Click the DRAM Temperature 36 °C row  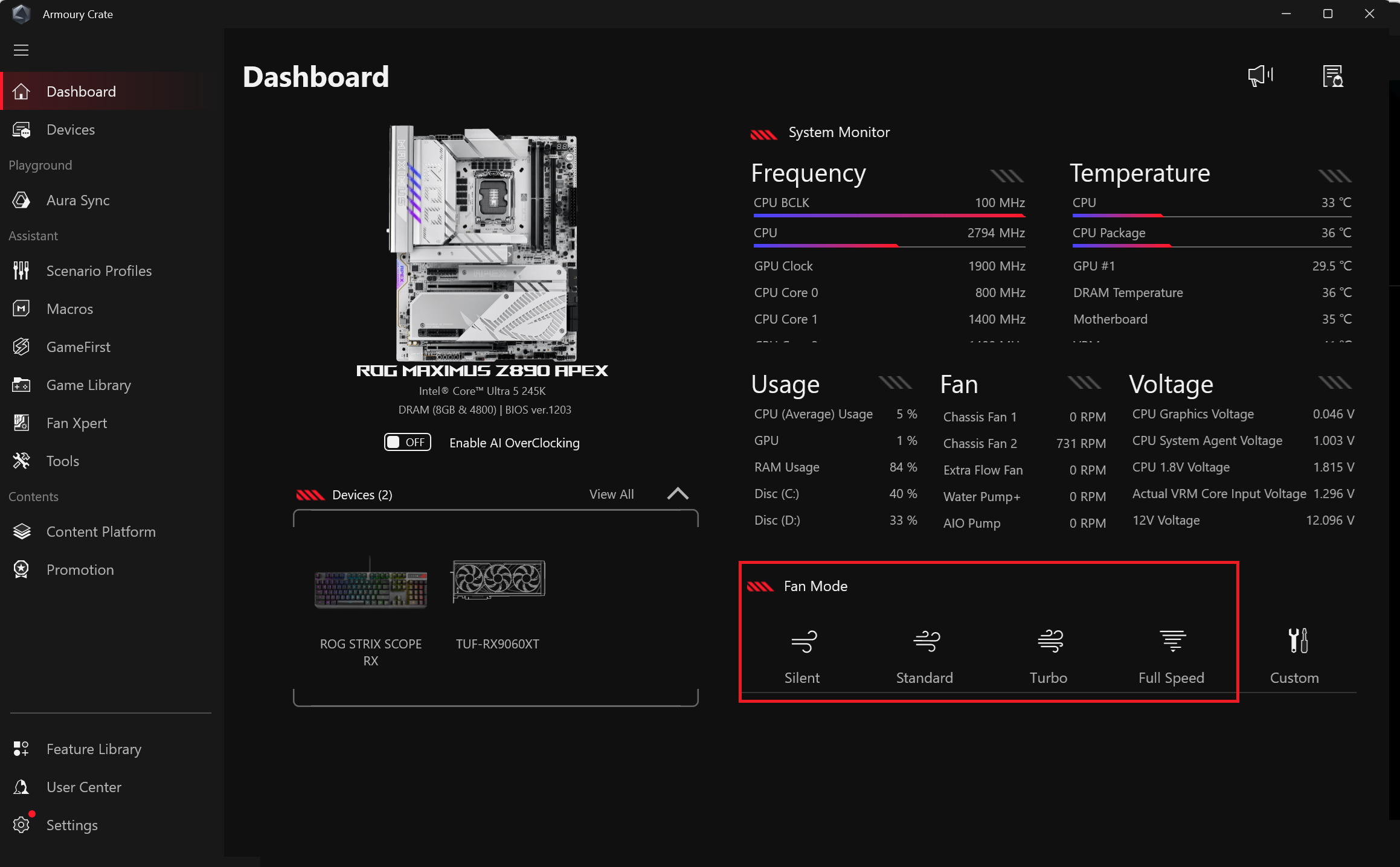[x=1212, y=293]
